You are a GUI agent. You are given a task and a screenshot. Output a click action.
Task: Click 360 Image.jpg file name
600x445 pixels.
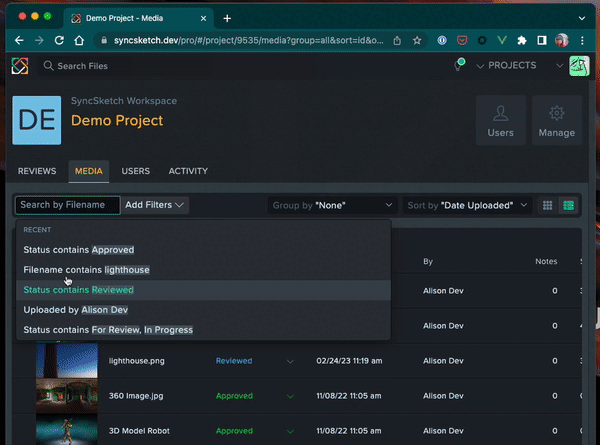click(x=136, y=396)
